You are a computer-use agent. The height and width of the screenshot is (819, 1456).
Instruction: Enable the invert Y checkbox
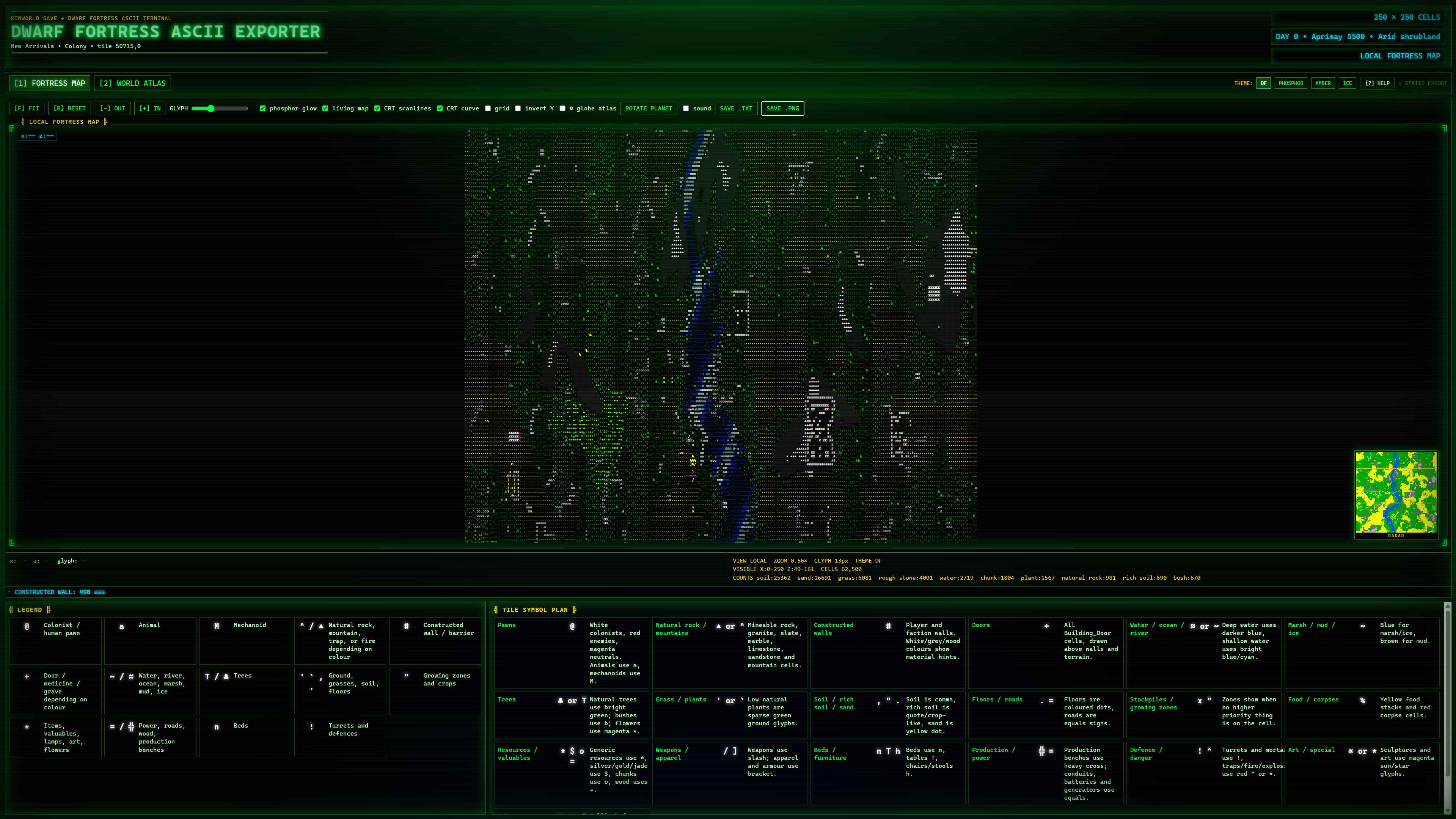coord(518,108)
